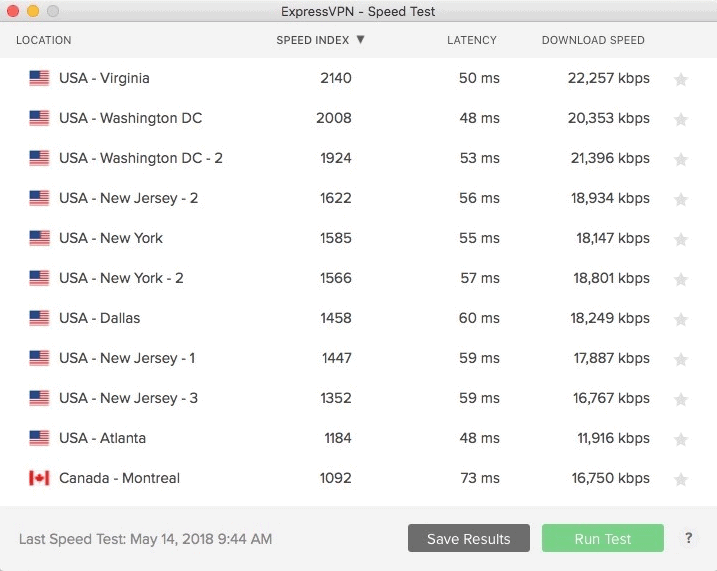
Task: Click the download speed 18,934 kbps
Action: pos(610,198)
